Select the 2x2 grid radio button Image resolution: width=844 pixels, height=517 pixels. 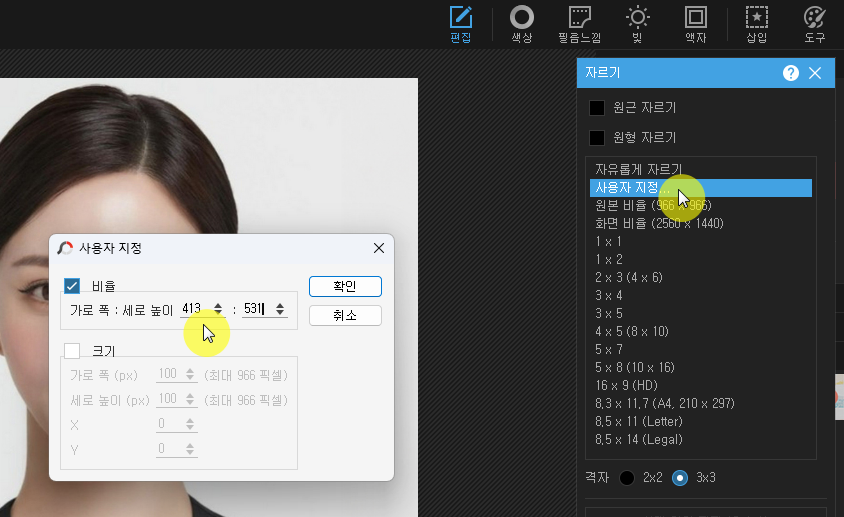(627, 478)
